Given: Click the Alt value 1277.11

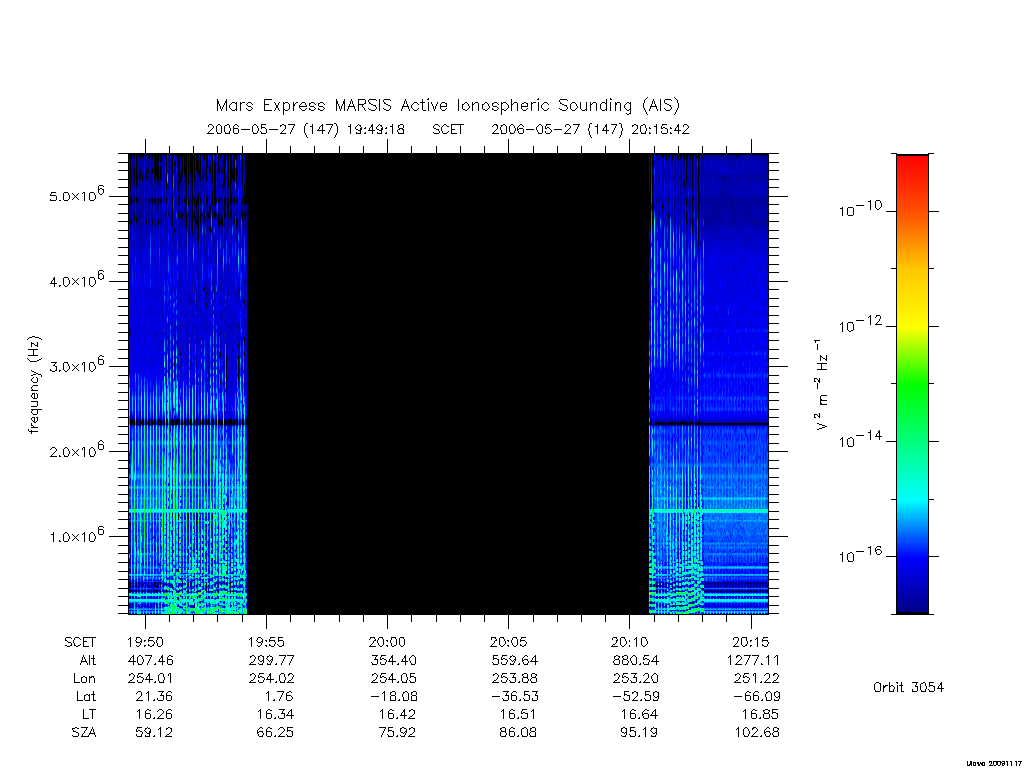Looking at the screenshot, I should click(753, 660).
